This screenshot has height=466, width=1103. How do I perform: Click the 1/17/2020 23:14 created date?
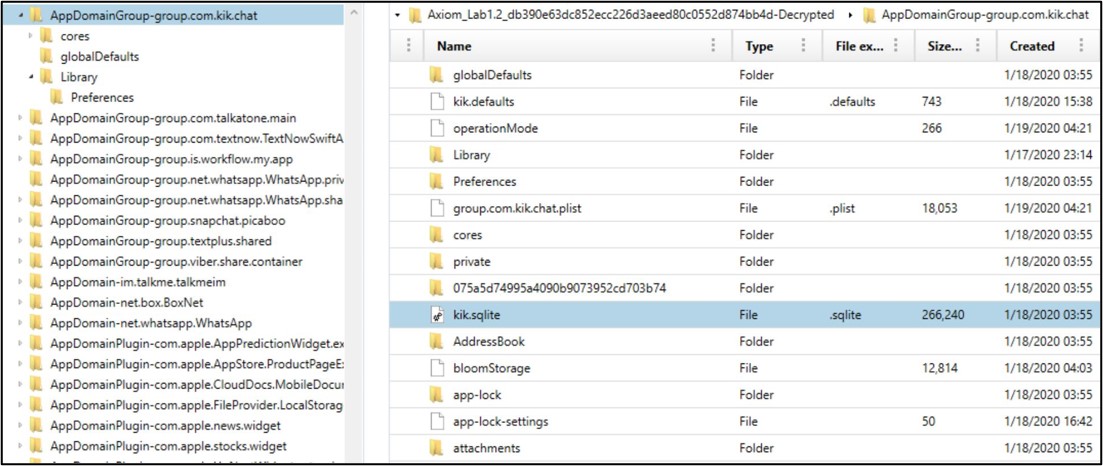1048,155
